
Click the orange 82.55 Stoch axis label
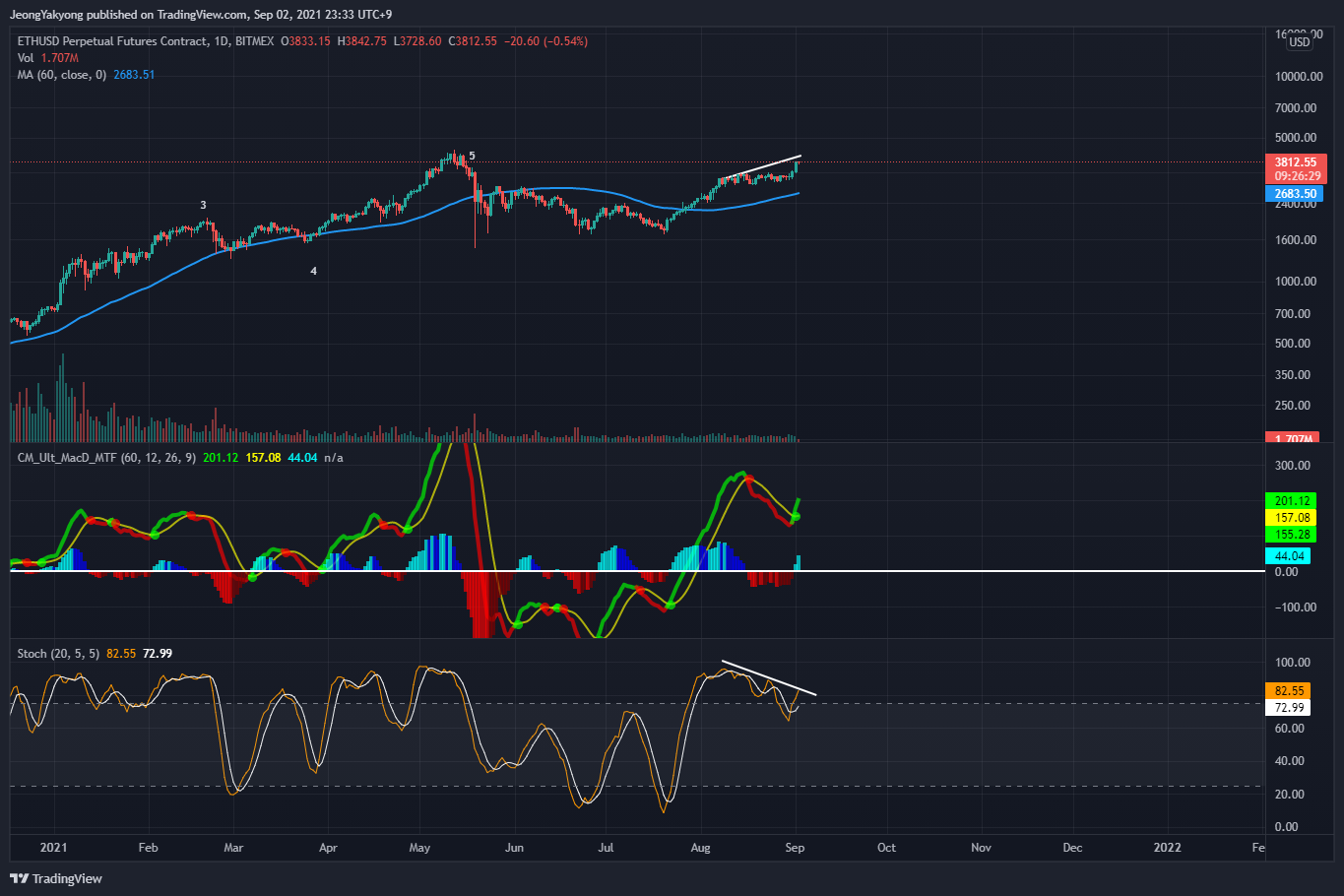pos(1287,691)
